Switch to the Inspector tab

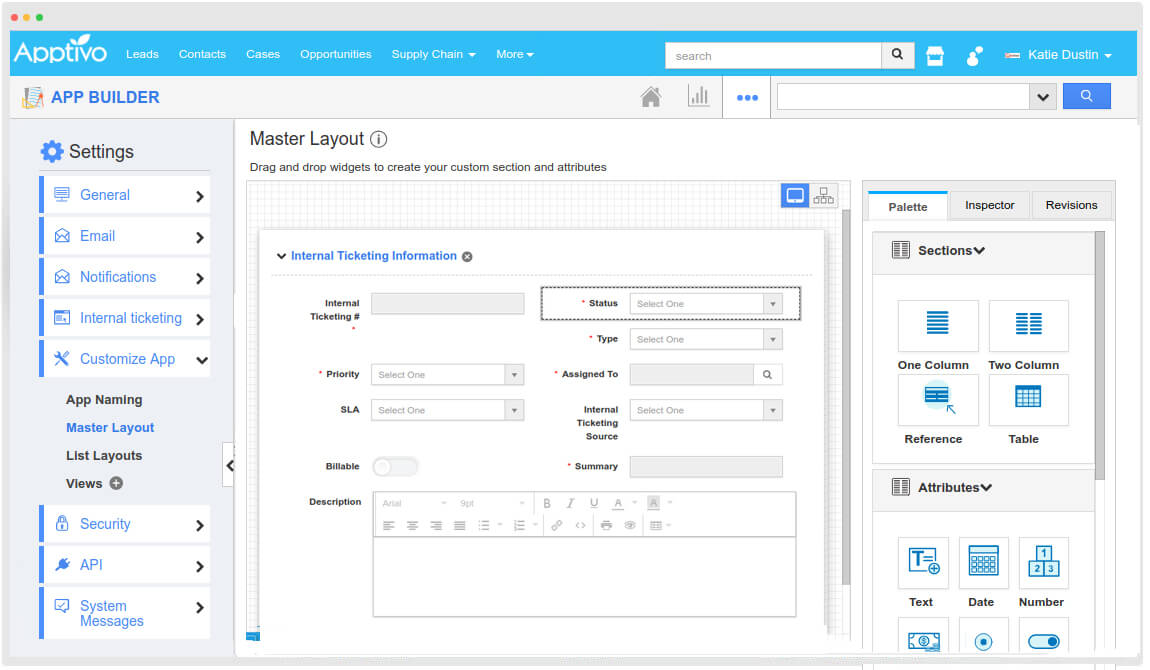pyautogui.click(x=989, y=205)
